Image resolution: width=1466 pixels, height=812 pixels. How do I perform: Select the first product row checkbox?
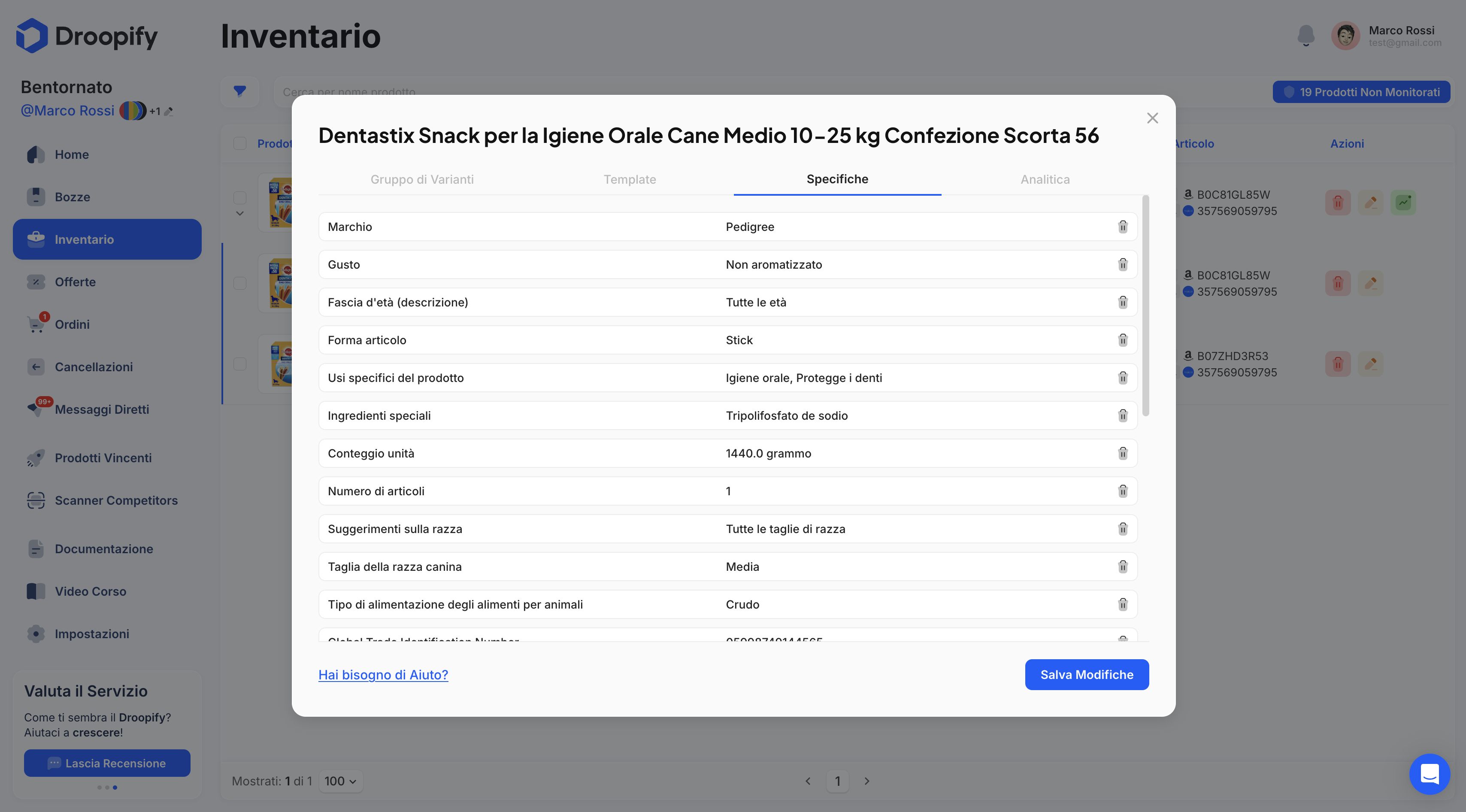239,197
